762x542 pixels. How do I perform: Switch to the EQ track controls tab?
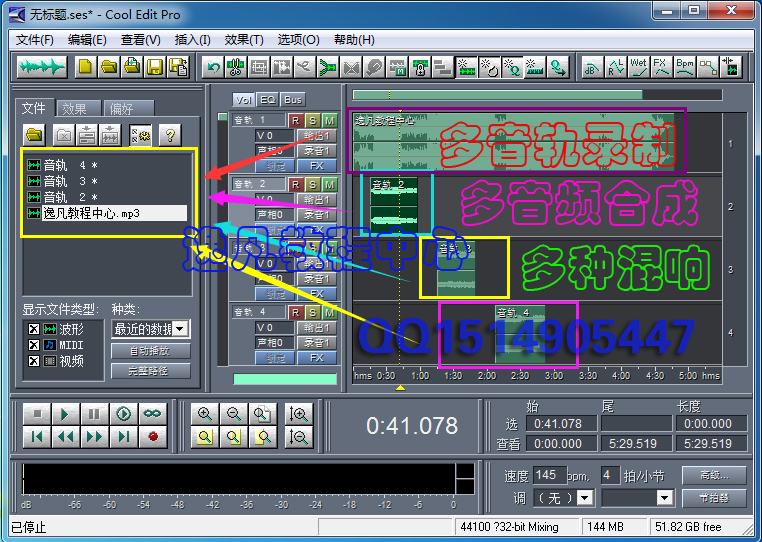pos(268,100)
